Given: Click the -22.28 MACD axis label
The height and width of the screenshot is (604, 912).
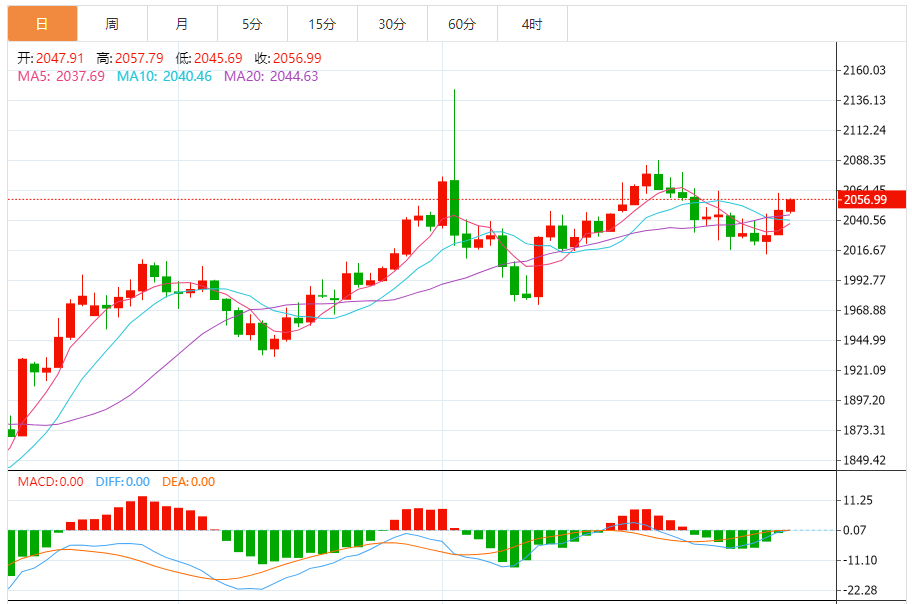Looking at the screenshot, I should click(x=860, y=591).
